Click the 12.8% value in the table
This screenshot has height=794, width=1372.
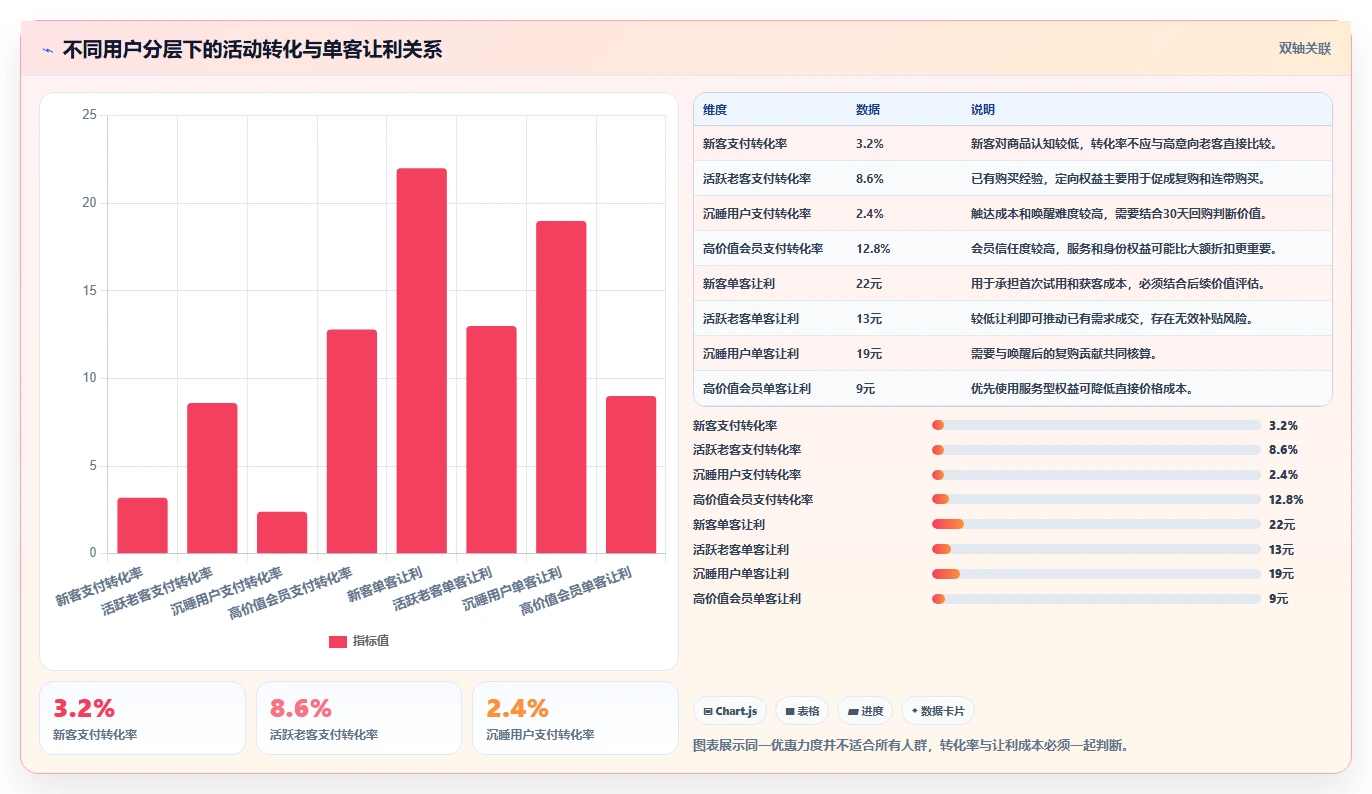(873, 249)
